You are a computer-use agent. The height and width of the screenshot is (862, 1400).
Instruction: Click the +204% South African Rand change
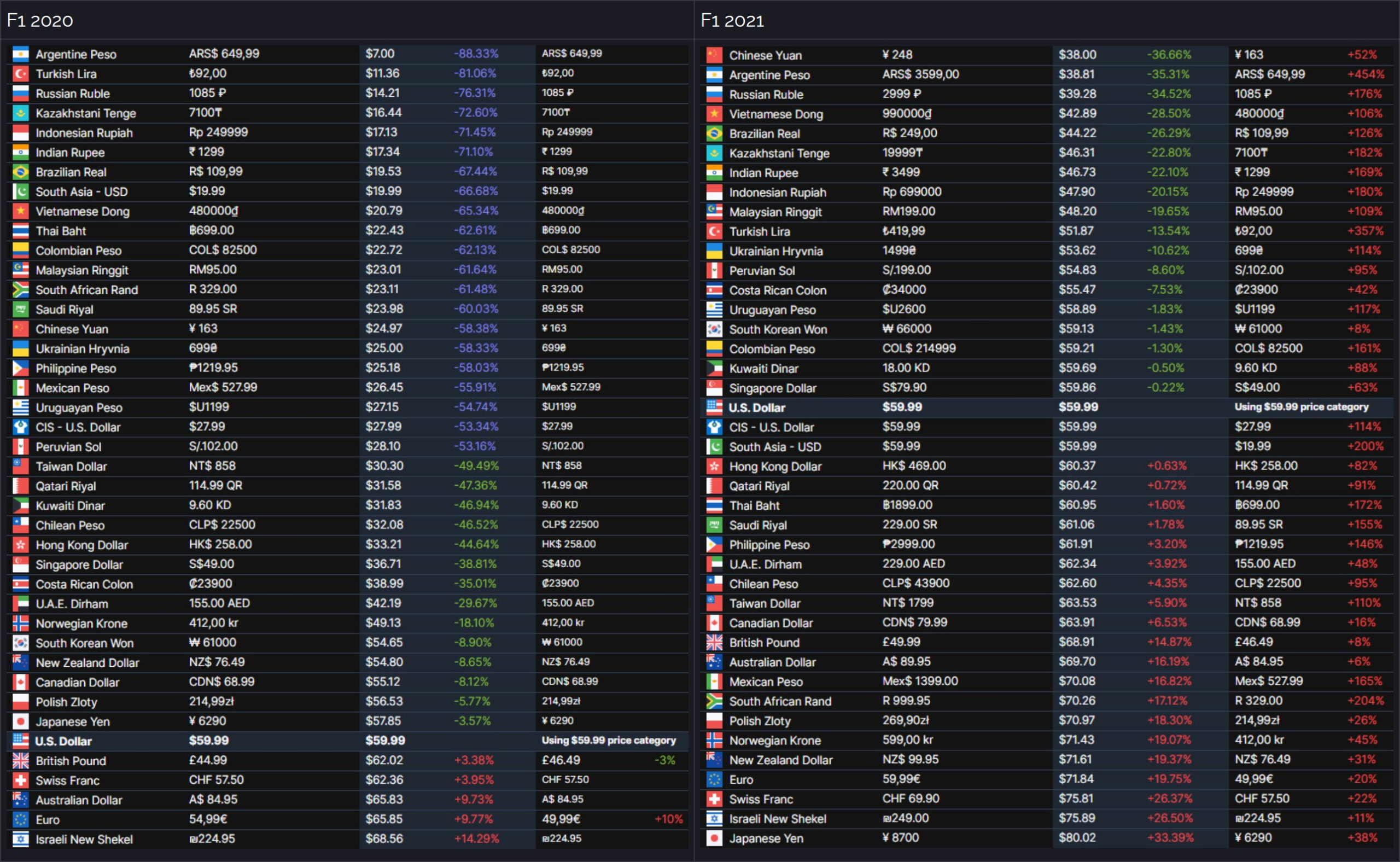pos(1366,701)
